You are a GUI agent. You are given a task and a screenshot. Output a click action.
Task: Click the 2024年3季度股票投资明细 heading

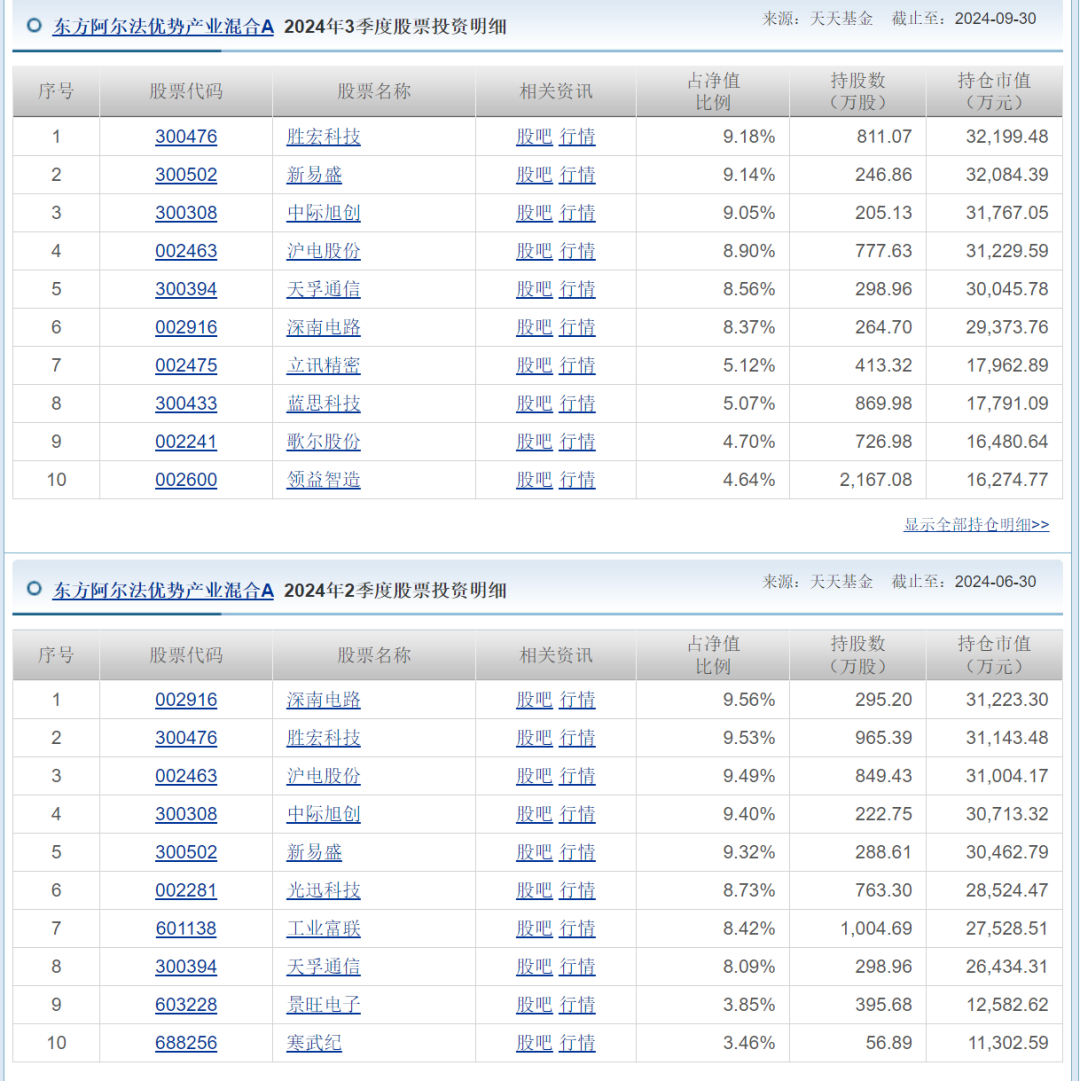395,27
